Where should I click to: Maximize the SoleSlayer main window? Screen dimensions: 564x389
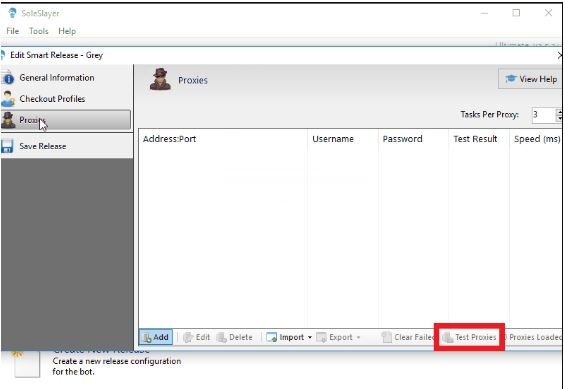(516, 13)
